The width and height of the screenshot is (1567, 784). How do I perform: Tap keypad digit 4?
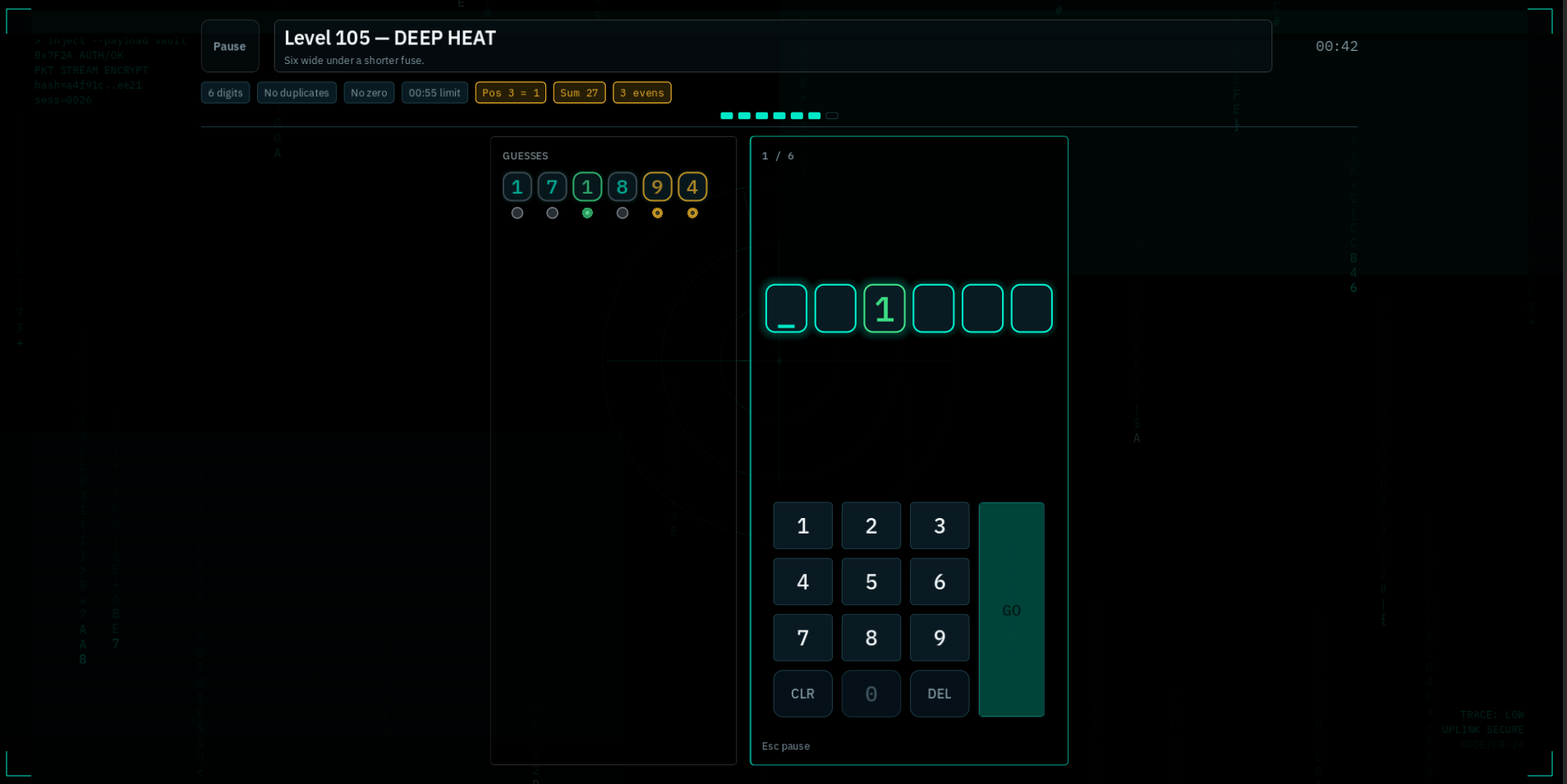click(x=802, y=582)
